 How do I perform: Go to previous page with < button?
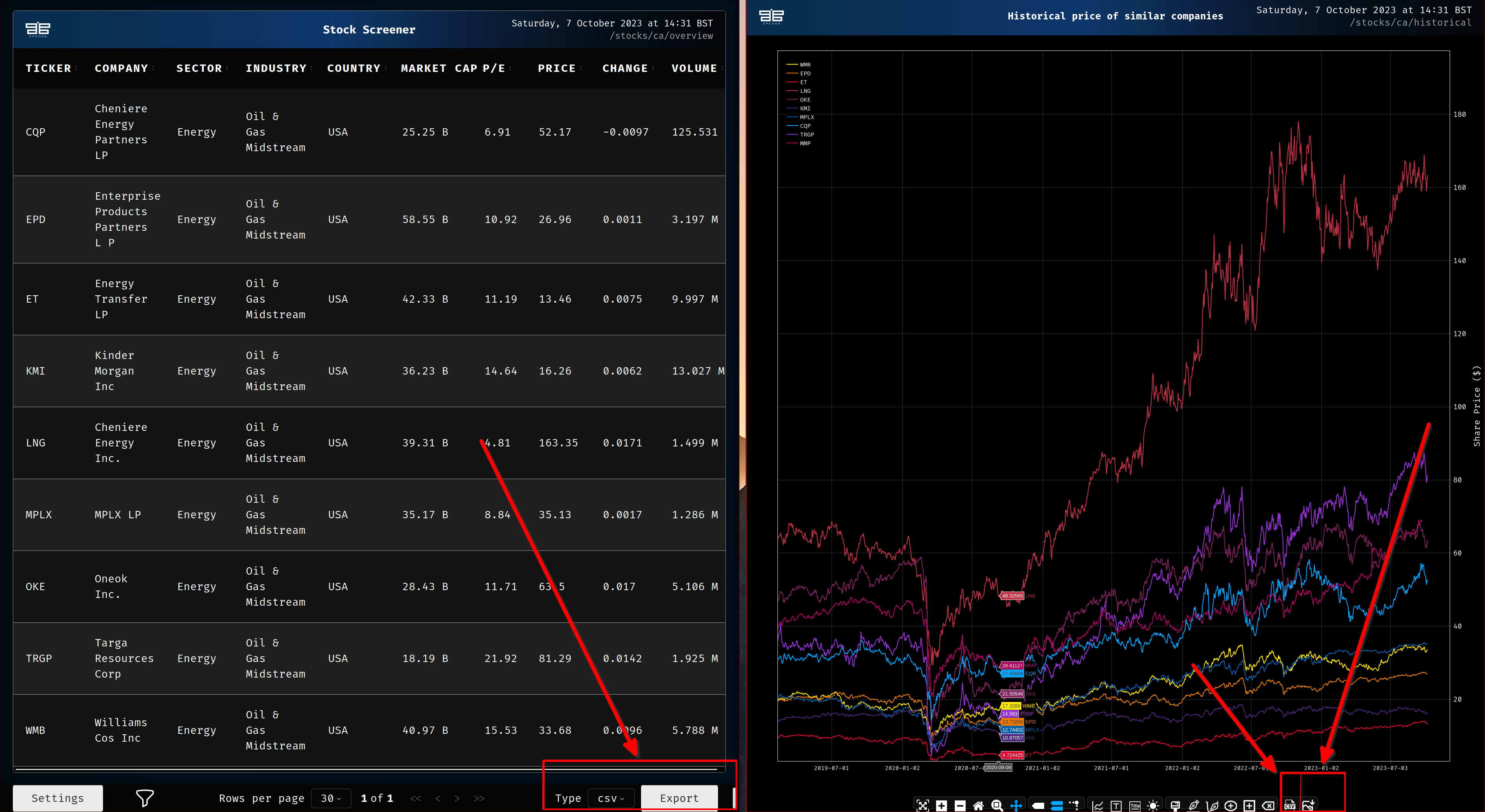tap(438, 798)
